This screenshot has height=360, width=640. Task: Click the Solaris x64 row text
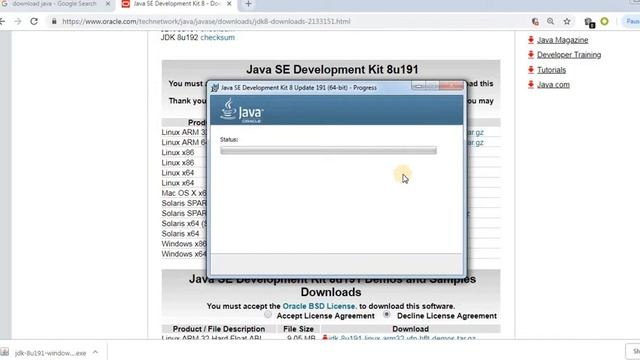tap(180, 233)
